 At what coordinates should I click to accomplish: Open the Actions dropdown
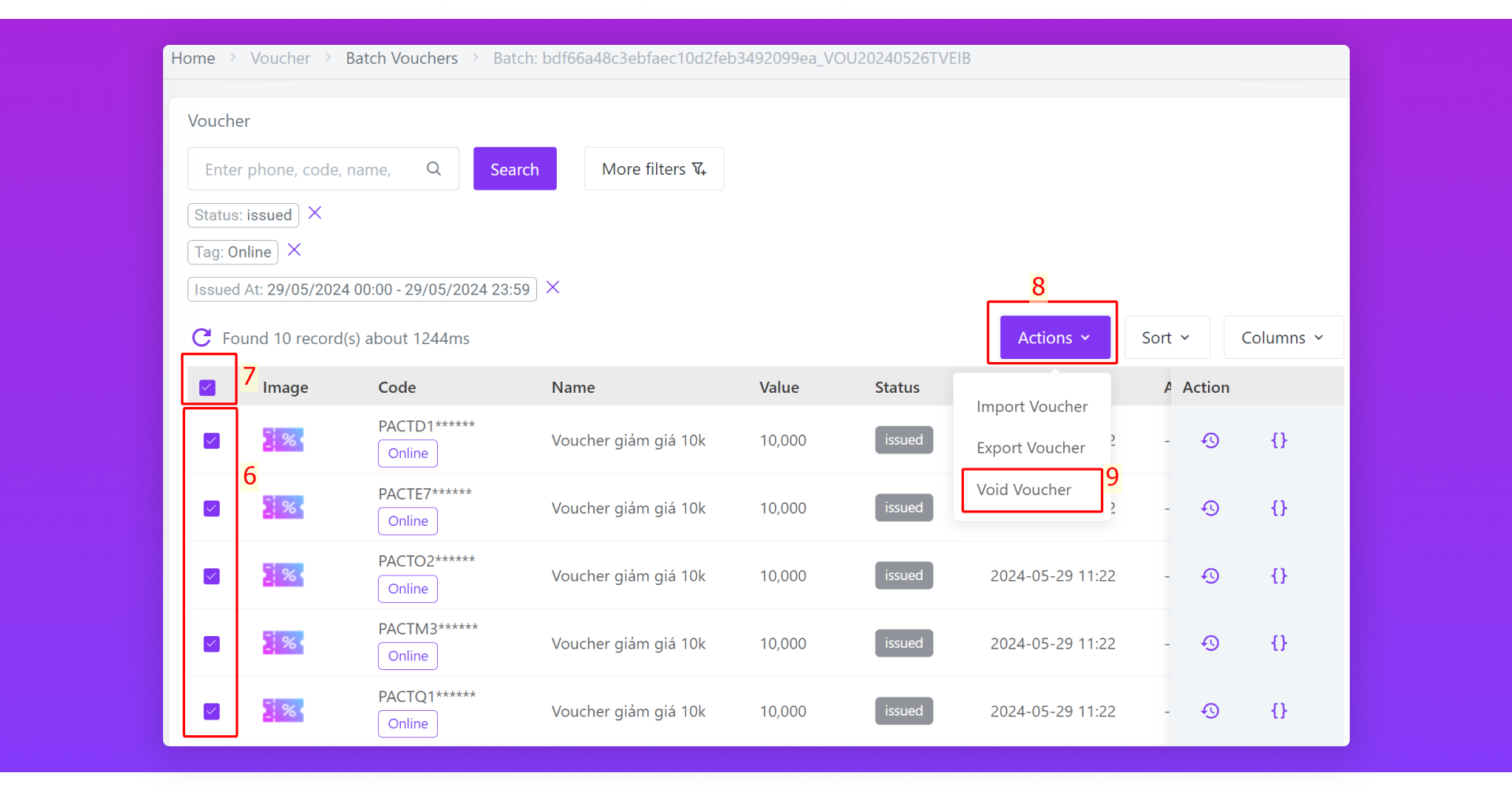(x=1054, y=338)
